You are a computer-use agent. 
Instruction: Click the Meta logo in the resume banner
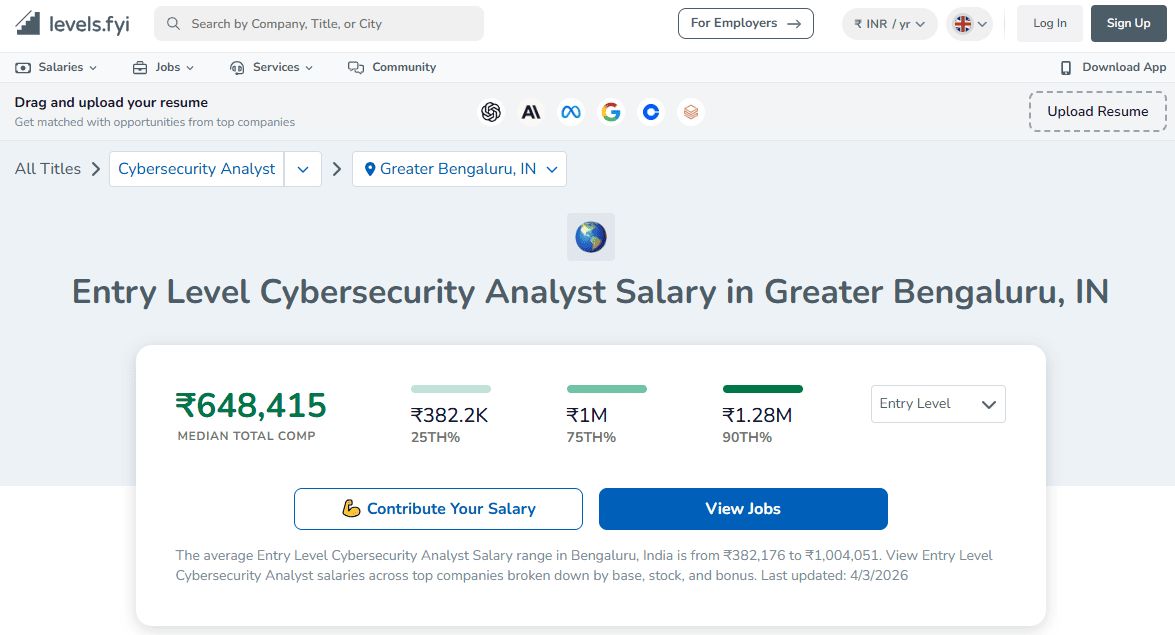571,112
